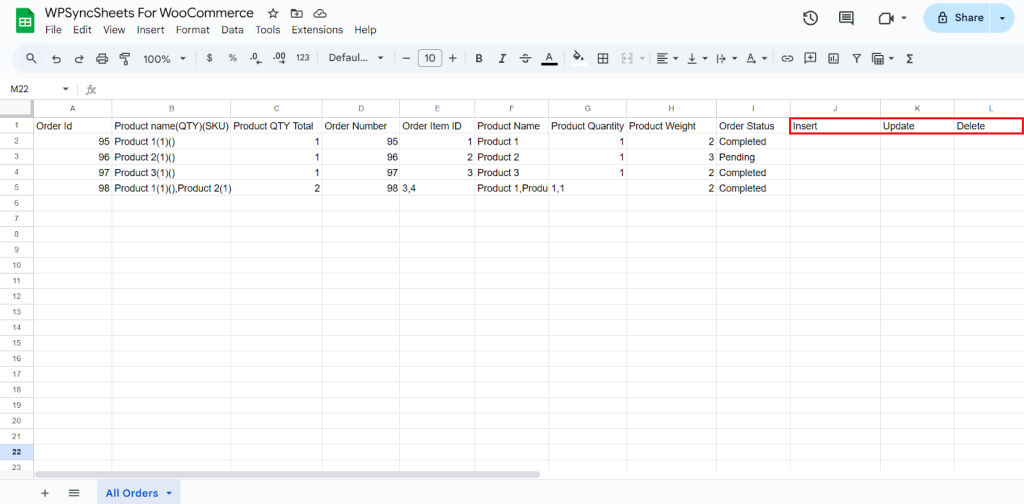Click the Share button
The height and width of the screenshot is (504, 1024).
957,18
